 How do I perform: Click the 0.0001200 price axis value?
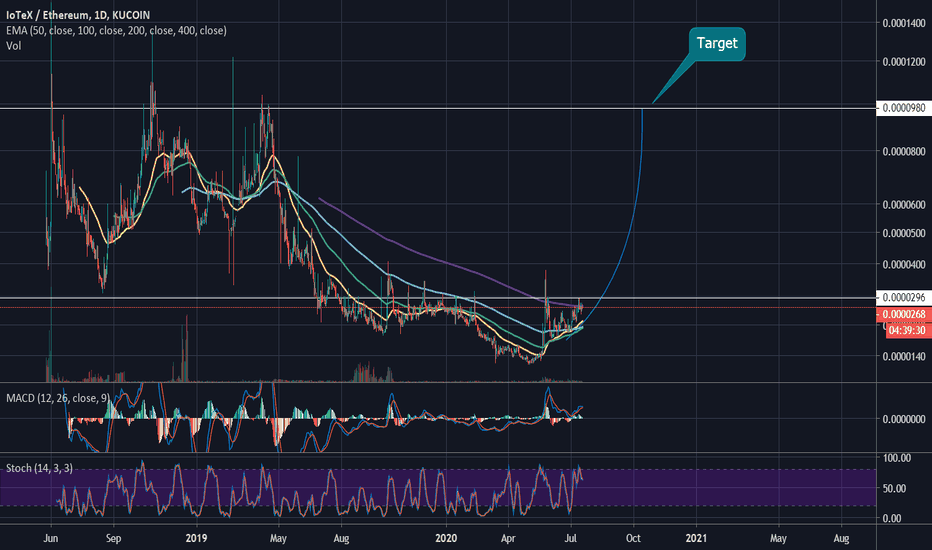(904, 62)
